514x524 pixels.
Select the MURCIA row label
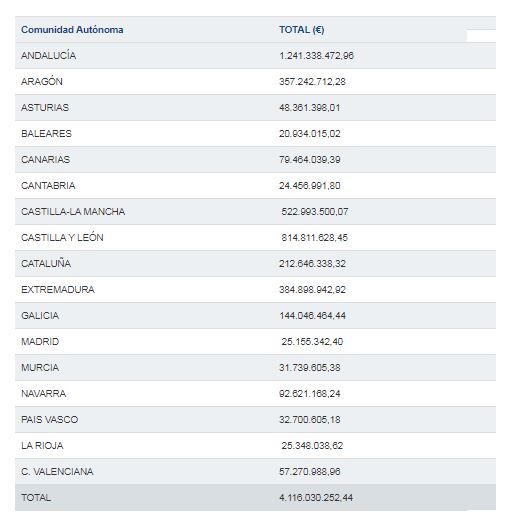(40, 368)
